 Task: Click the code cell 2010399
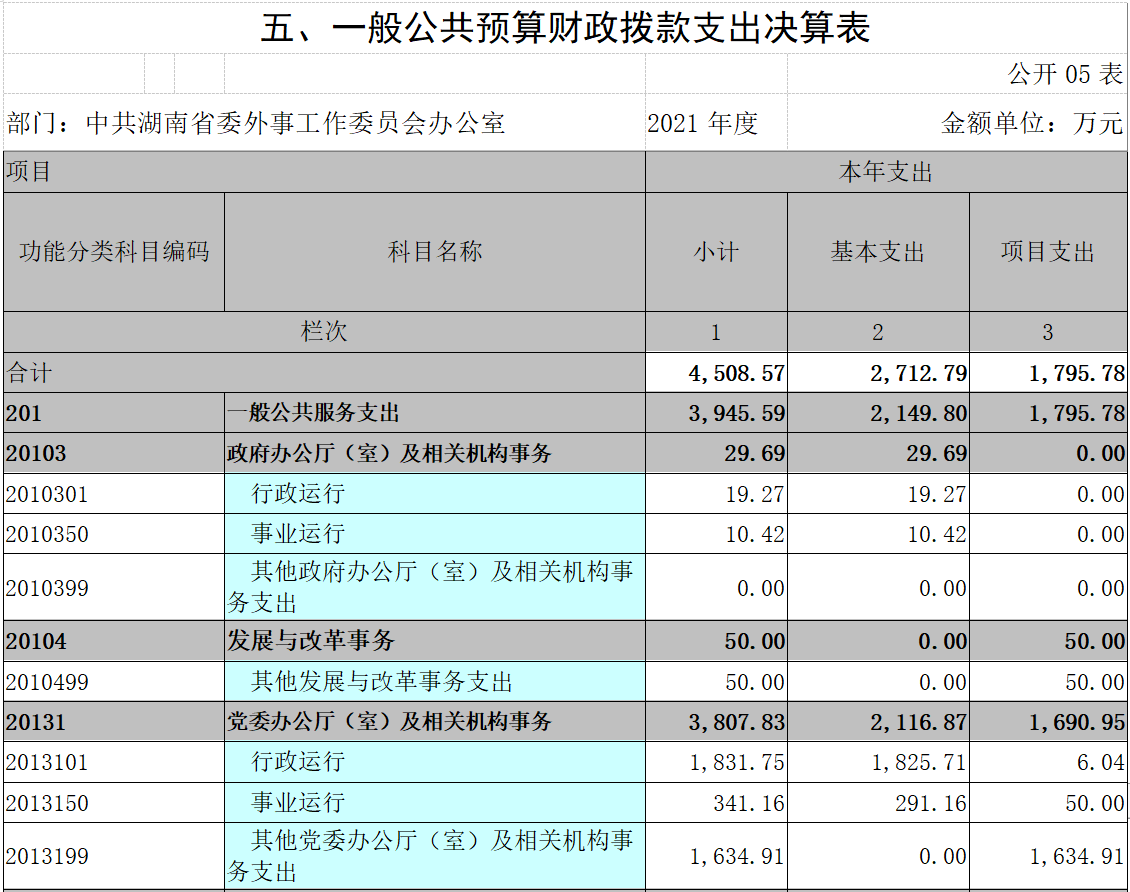click(114, 587)
